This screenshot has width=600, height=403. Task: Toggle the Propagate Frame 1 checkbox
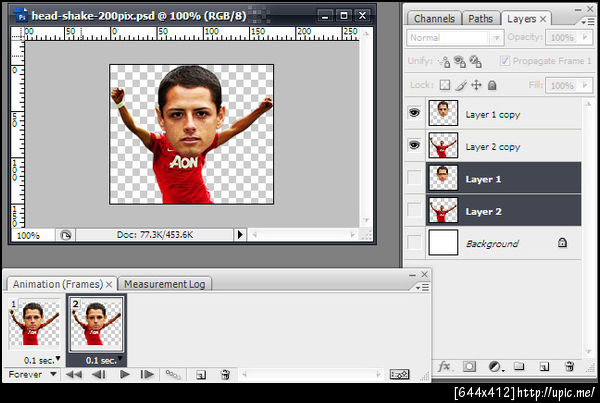click(x=505, y=60)
